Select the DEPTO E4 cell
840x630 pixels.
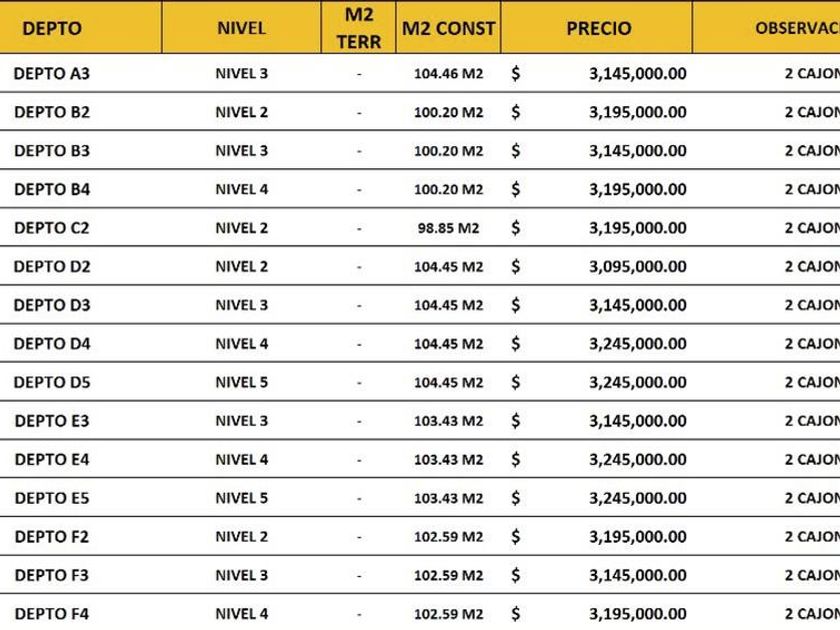tap(52, 460)
